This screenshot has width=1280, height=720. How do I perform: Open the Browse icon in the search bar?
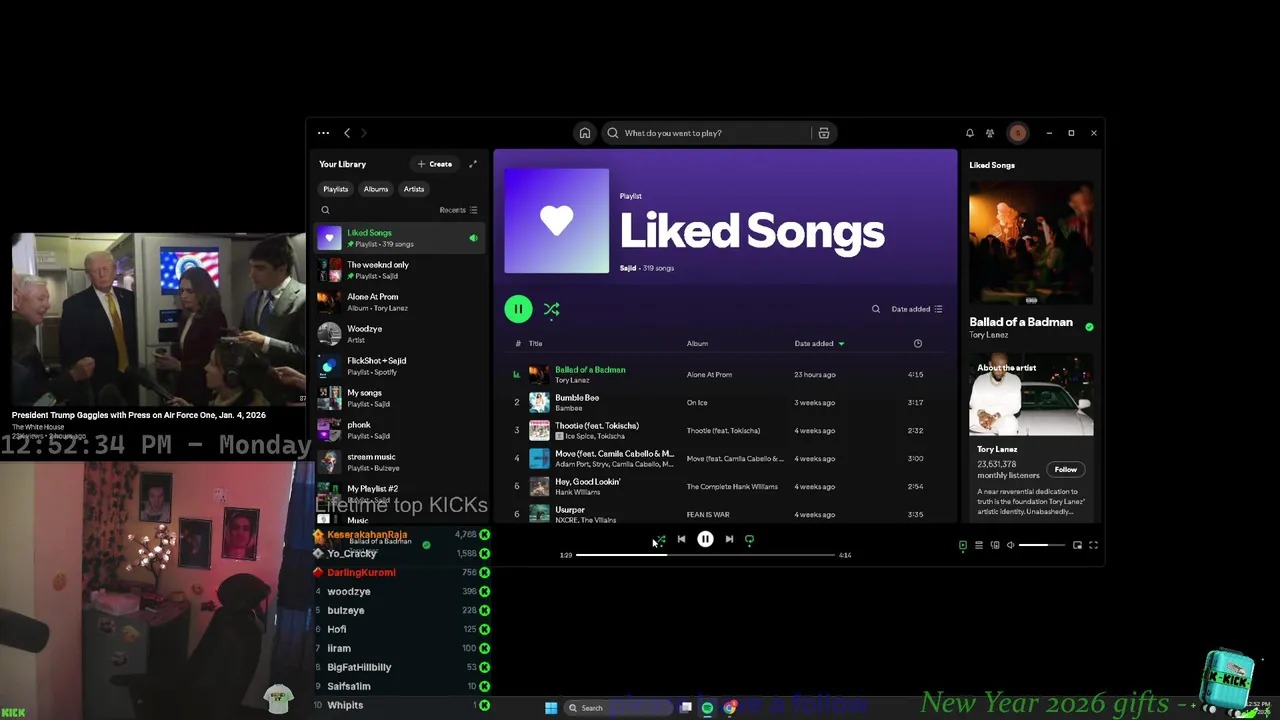[824, 133]
